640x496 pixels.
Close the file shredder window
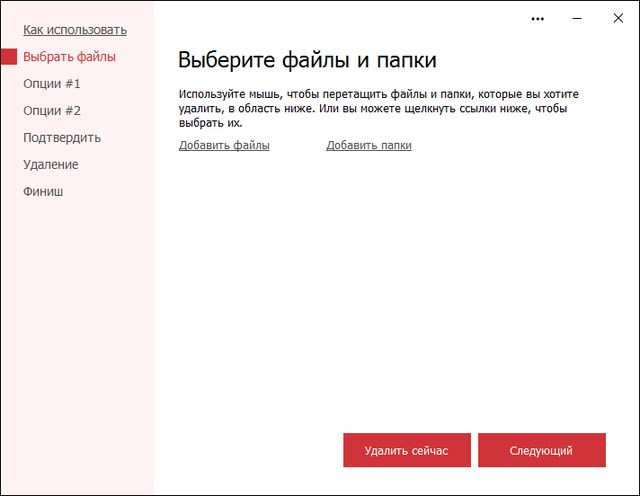[x=616, y=18]
